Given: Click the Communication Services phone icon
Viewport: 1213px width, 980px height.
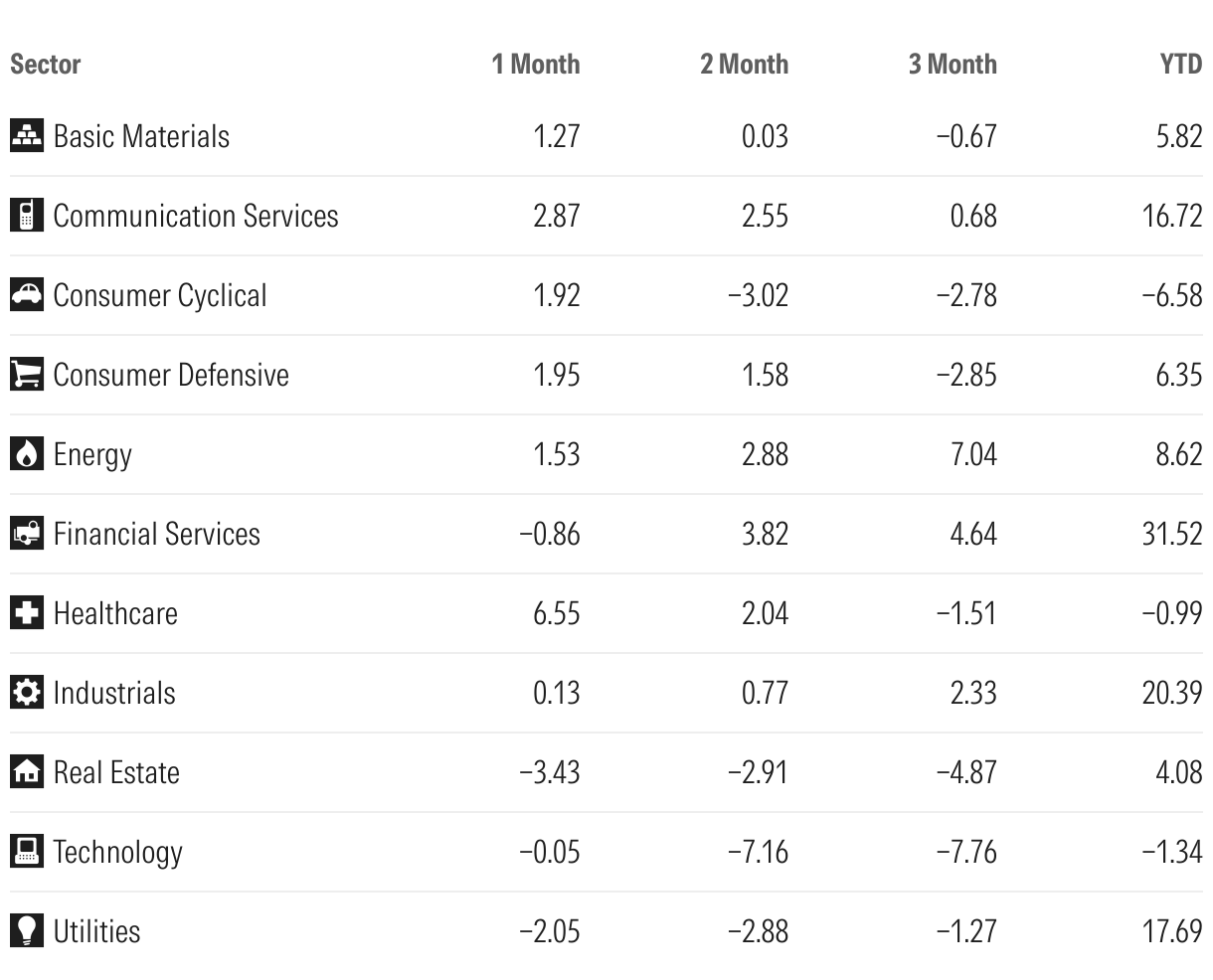Looking at the screenshot, I should 27,216.
